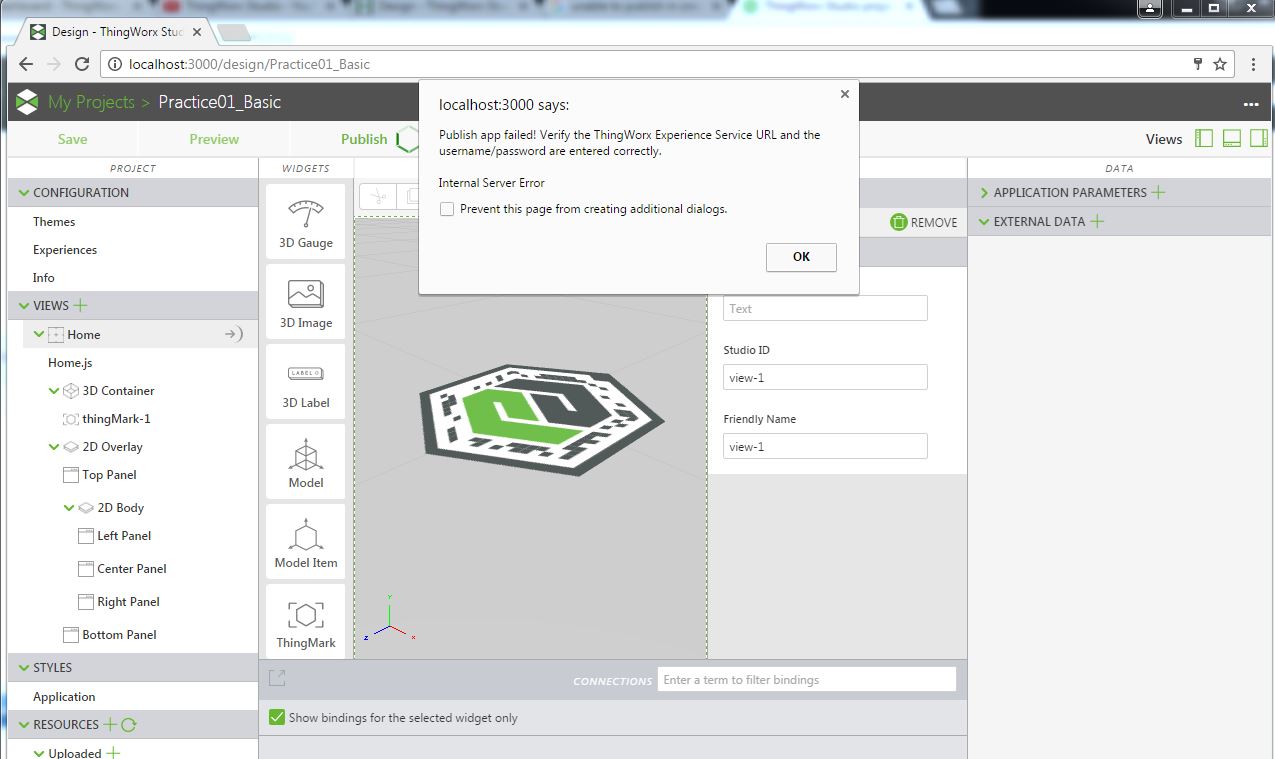Collapse the 2D Body node
Screen dimensions: 1275x759
(69, 508)
